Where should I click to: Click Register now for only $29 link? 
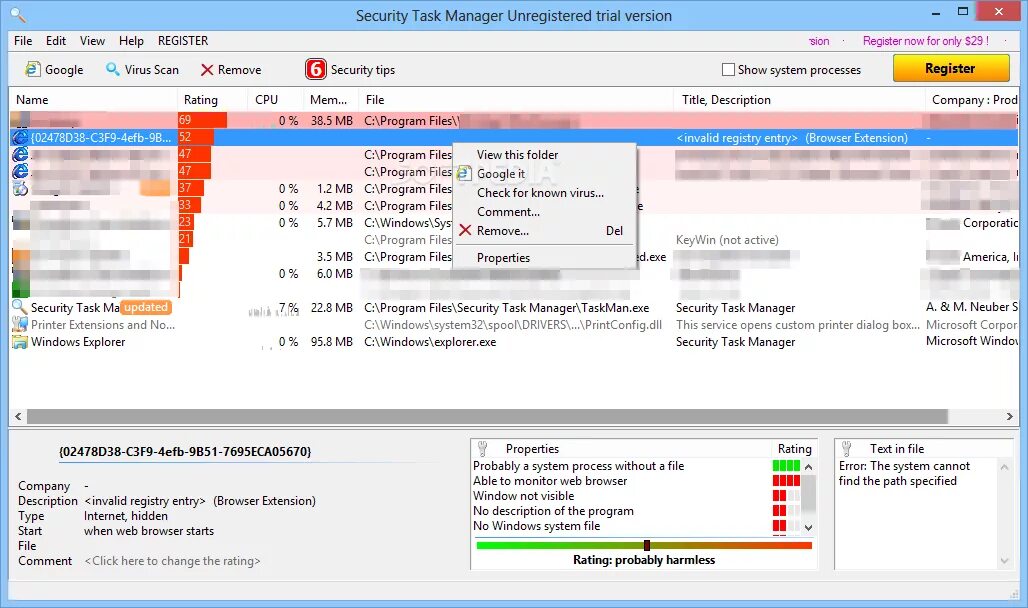coord(925,41)
